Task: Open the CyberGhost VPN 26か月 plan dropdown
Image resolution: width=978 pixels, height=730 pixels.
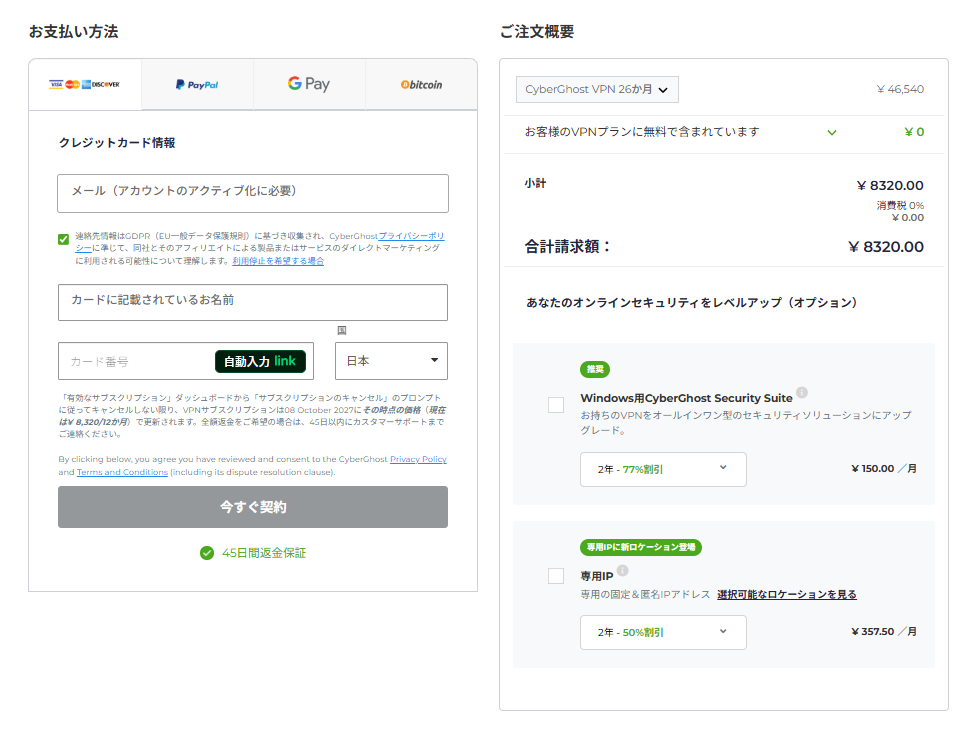Action: 597,89
